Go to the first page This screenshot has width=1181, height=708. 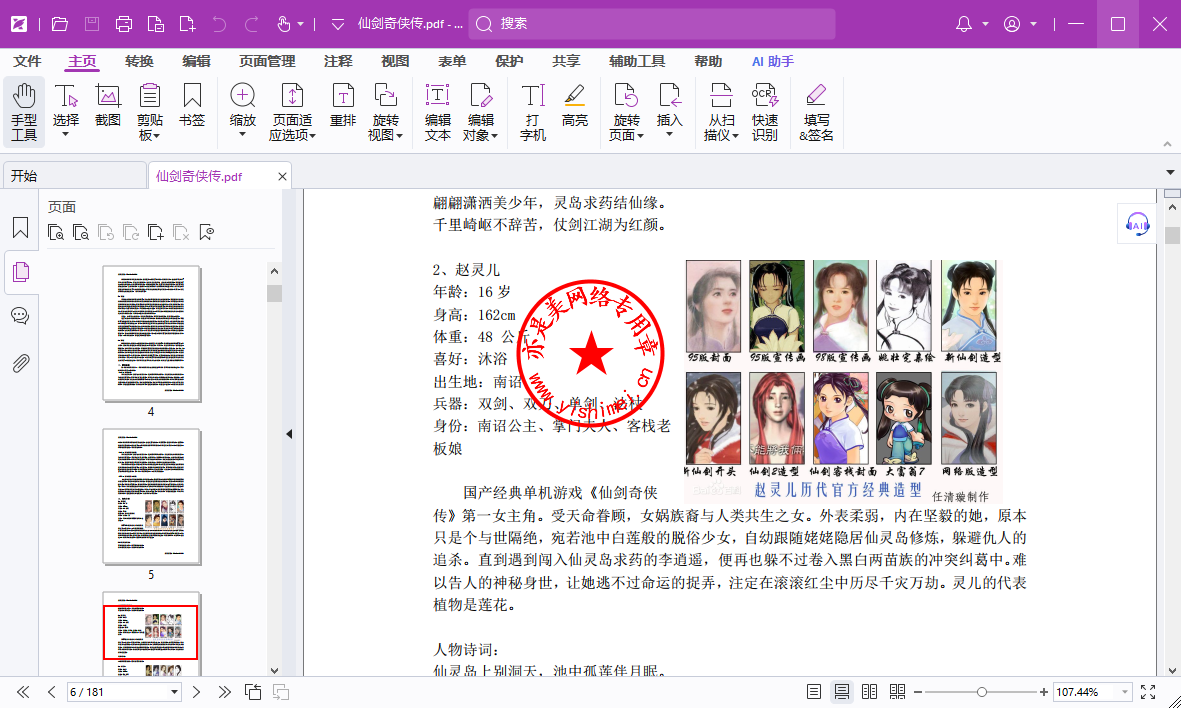click(23, 691)
